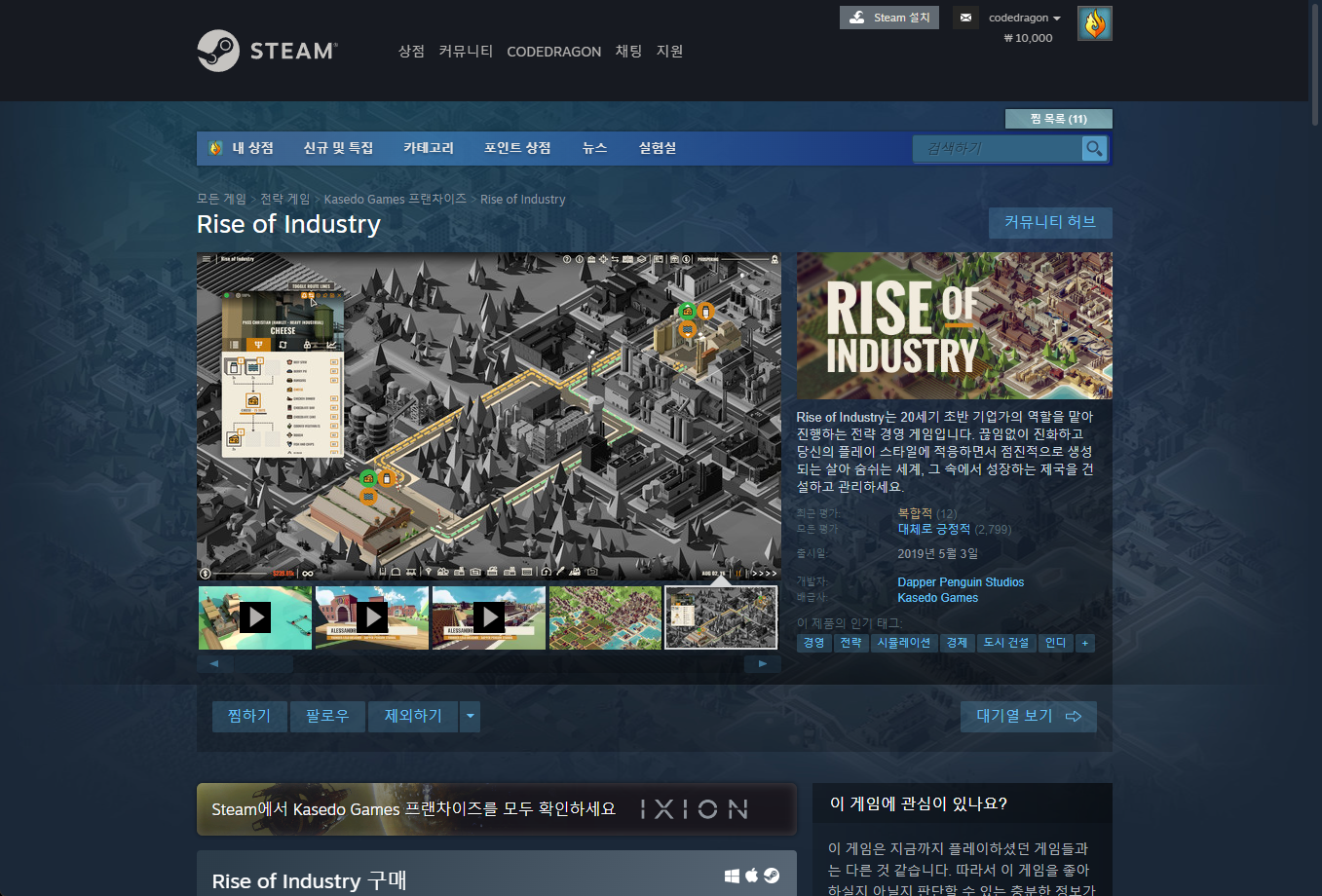Open the 내 상점 store tab
Viewport: 1322px width, 896px height.
point(242,148)
